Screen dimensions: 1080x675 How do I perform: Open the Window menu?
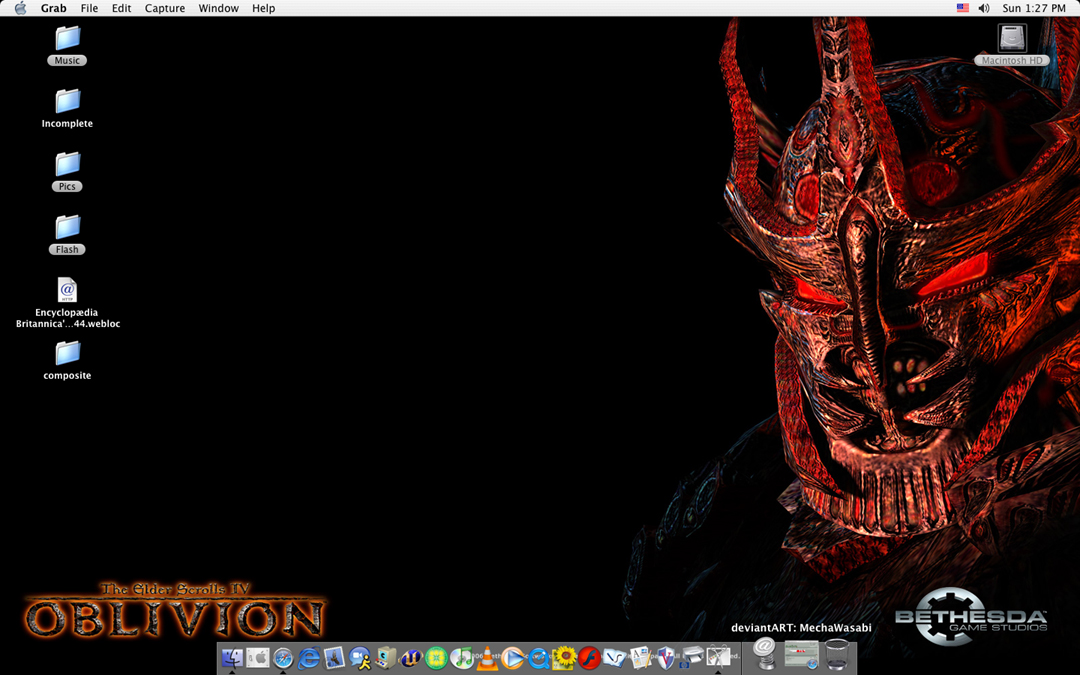click(x=218, y=8)
